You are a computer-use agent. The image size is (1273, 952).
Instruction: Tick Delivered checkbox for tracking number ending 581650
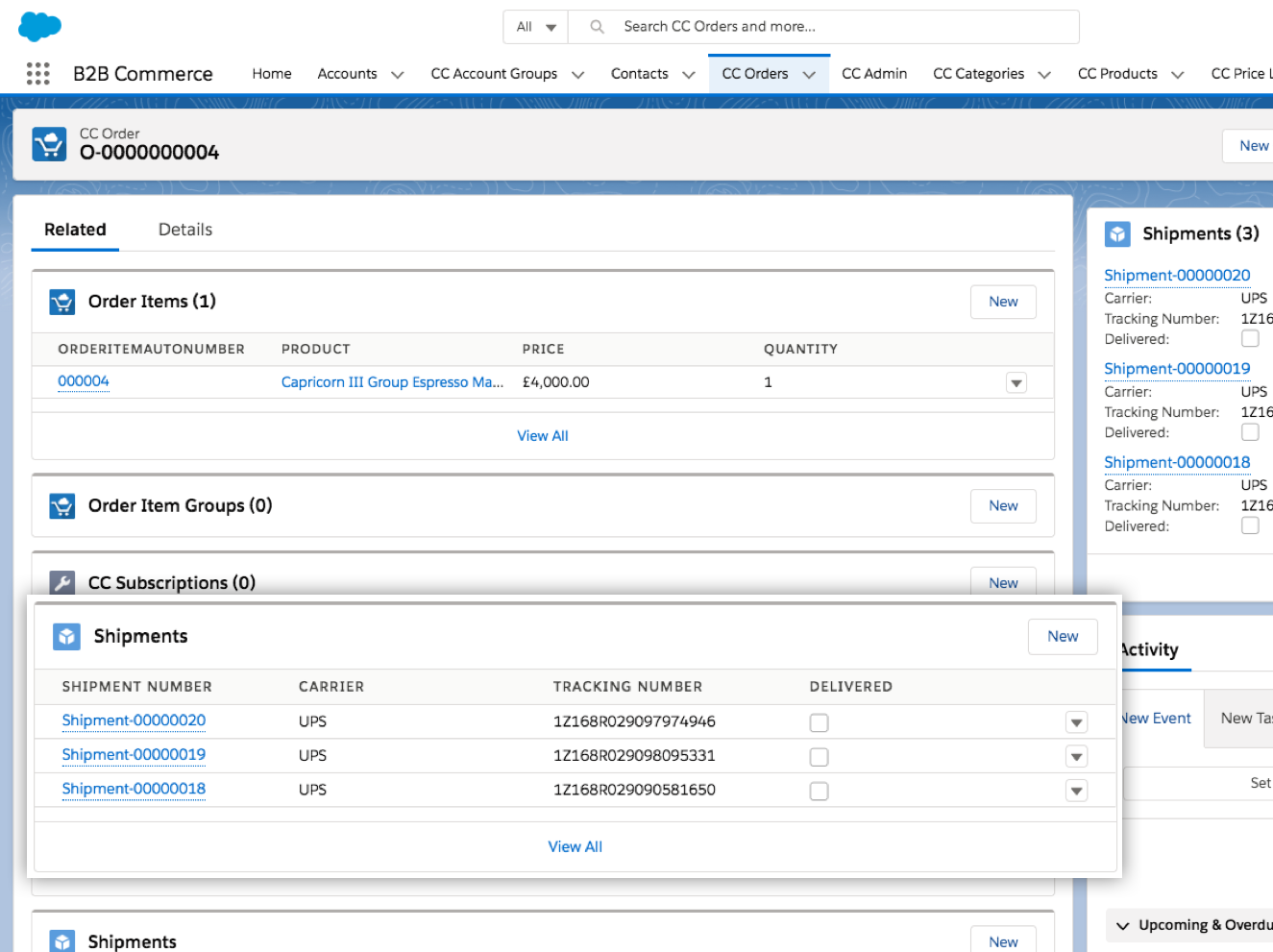[819, 791]
